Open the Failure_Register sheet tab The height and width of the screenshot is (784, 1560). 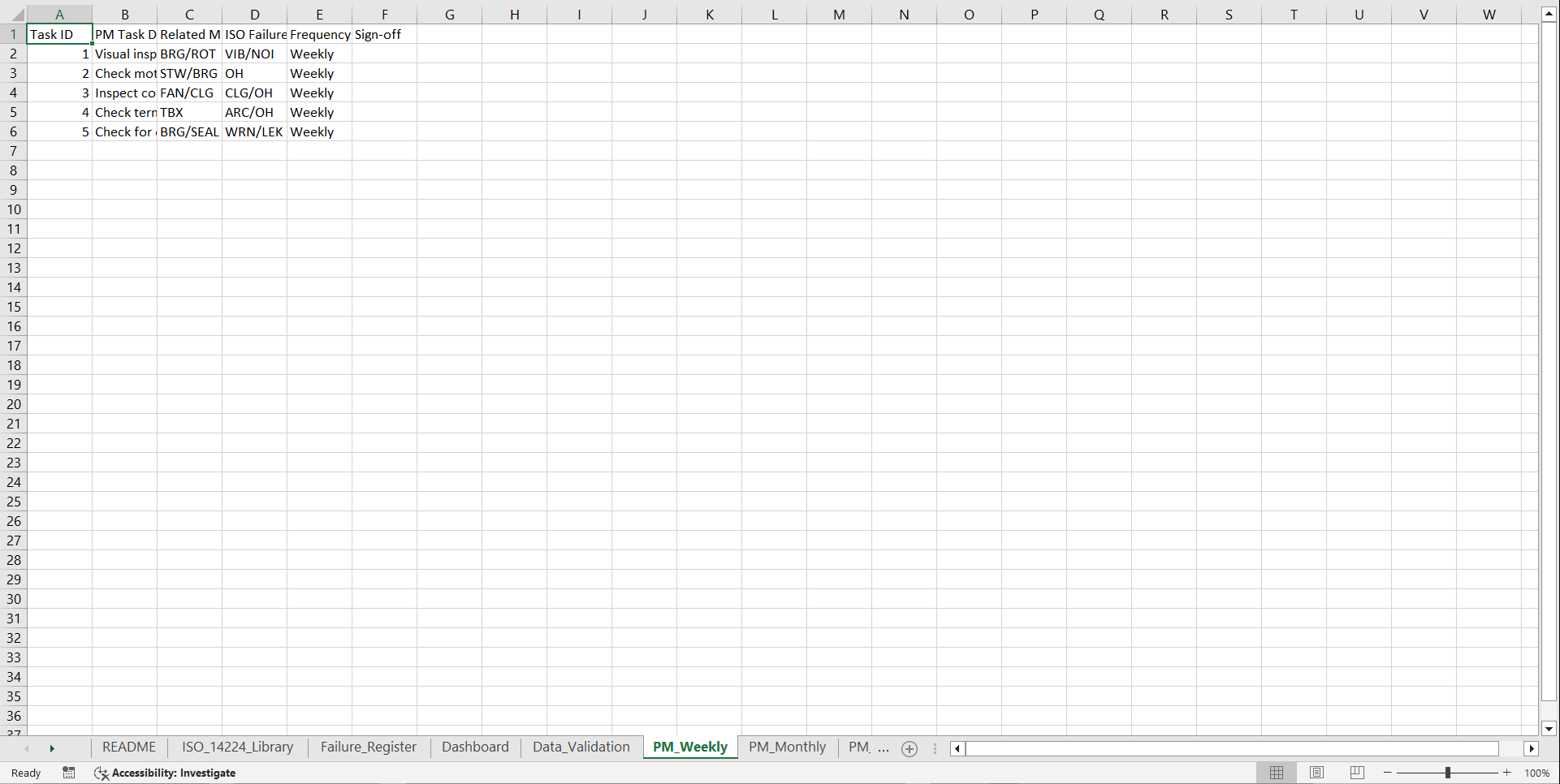coord(368,747)
